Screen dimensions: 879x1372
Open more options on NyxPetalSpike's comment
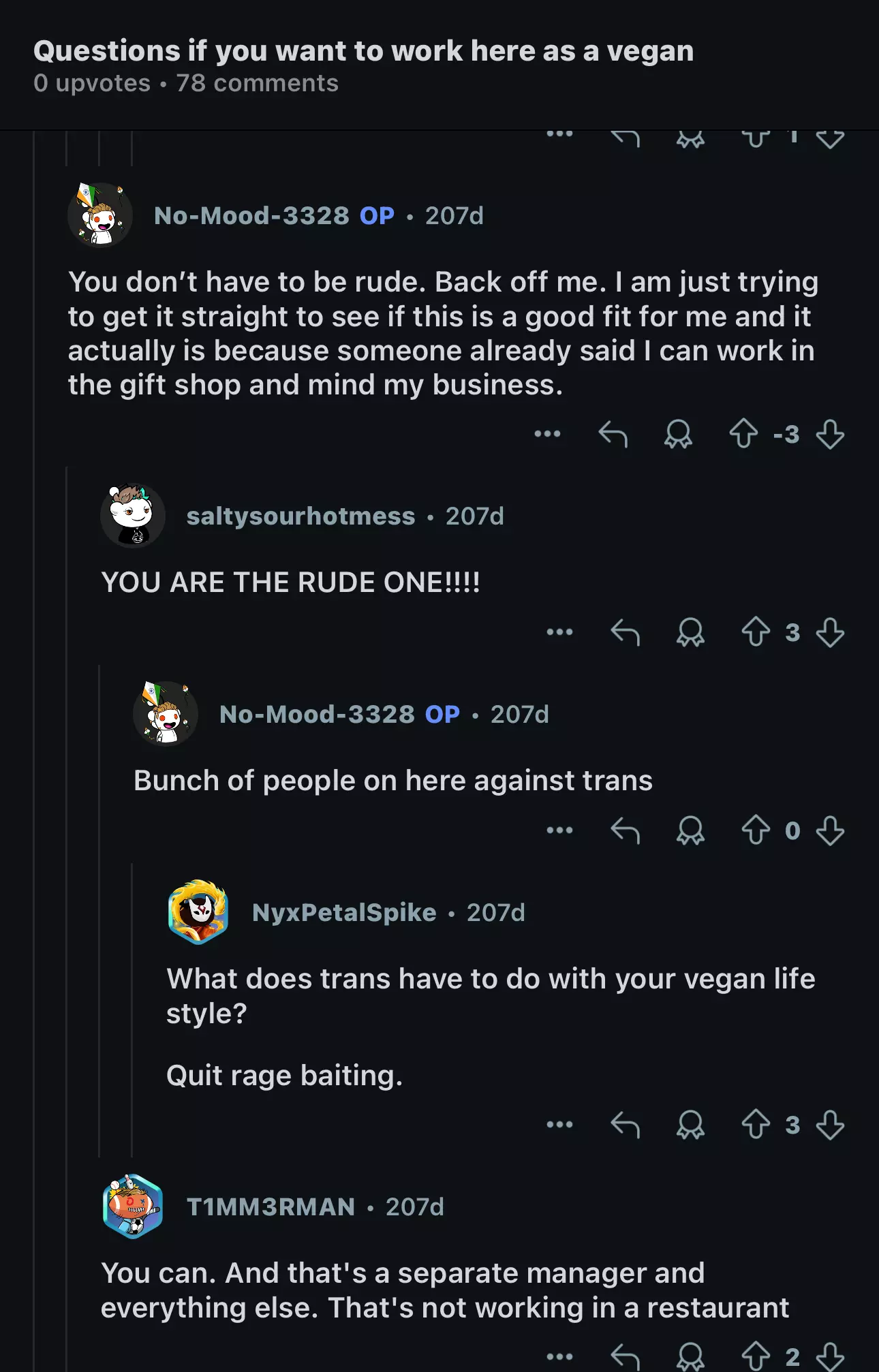559,1125
